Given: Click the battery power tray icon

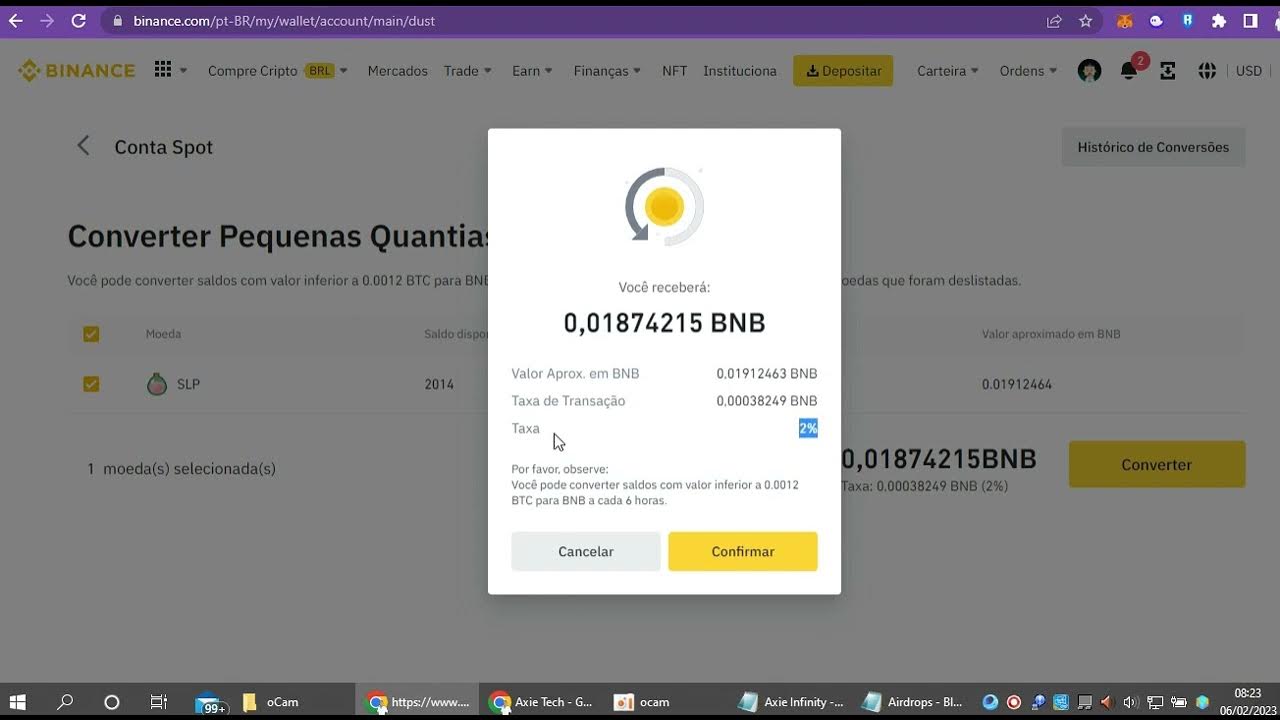Looking at the screenshot, I should 1179,702.
